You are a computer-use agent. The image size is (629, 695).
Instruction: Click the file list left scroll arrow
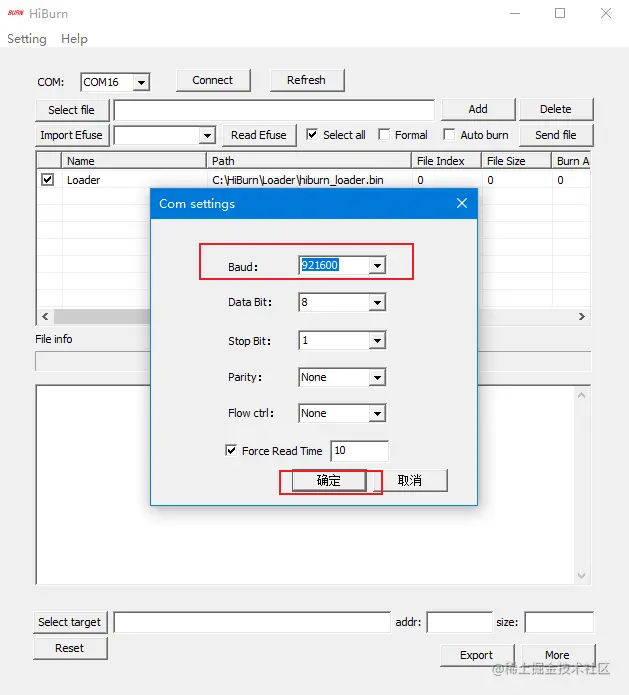coord(45,316)
